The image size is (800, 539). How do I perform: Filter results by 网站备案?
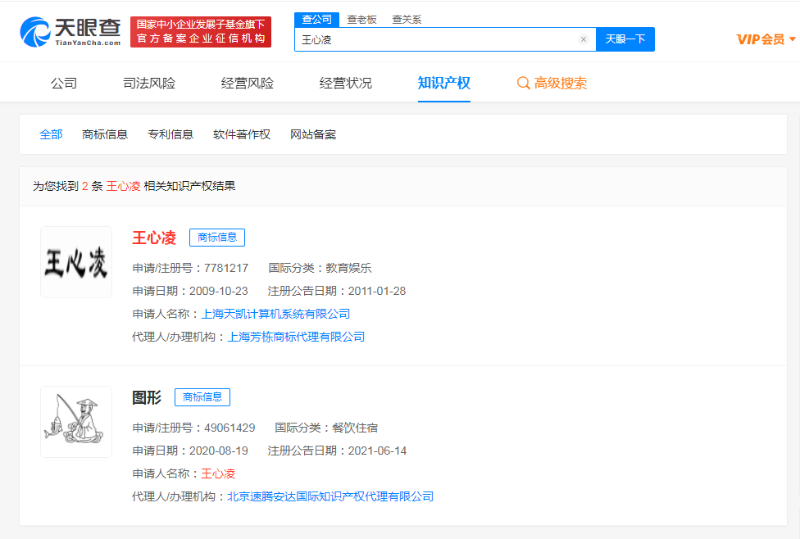pos(313,134)
